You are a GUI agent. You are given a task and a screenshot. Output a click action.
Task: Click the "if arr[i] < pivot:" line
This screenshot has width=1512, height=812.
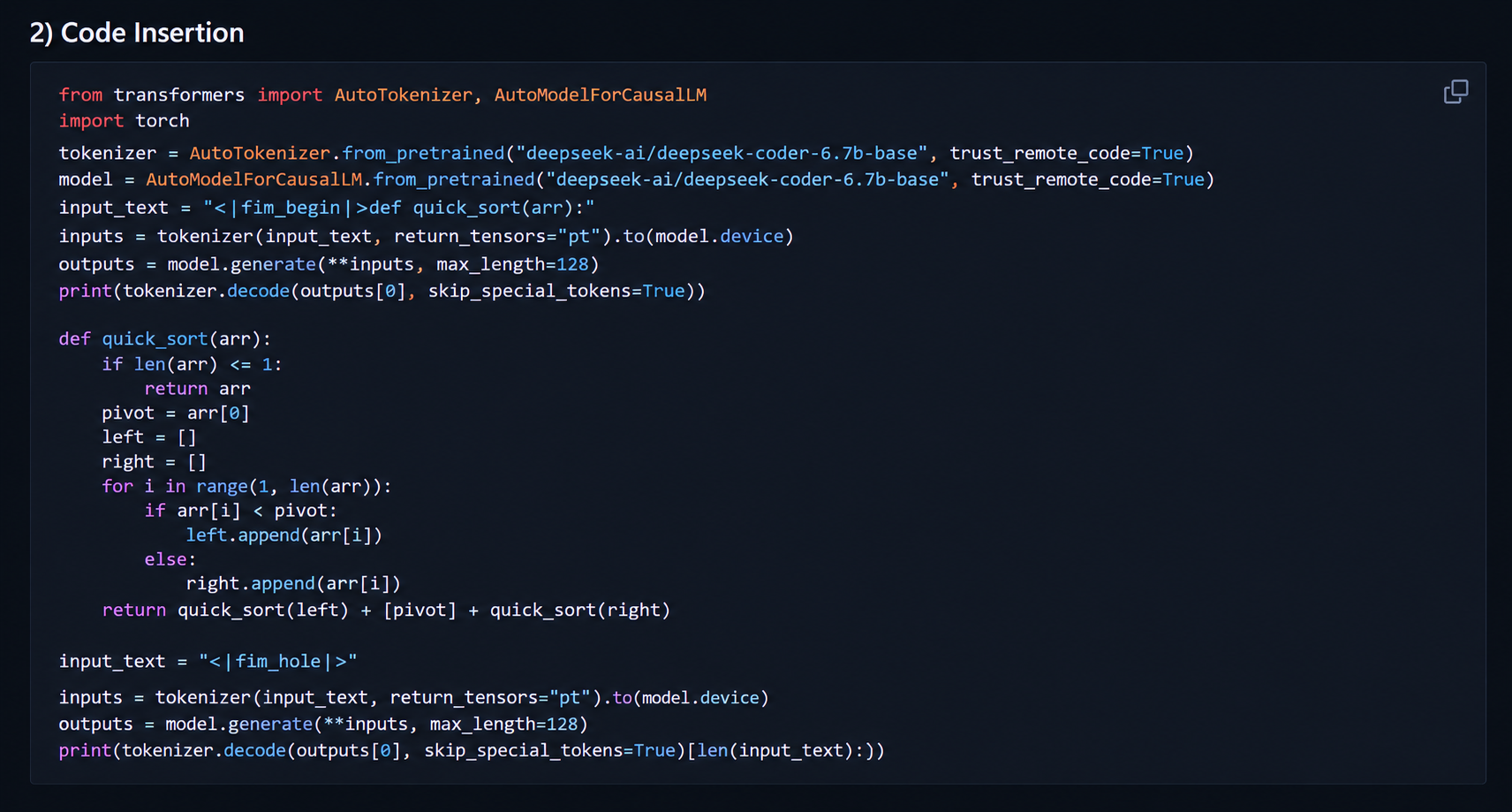click(241, 511)
